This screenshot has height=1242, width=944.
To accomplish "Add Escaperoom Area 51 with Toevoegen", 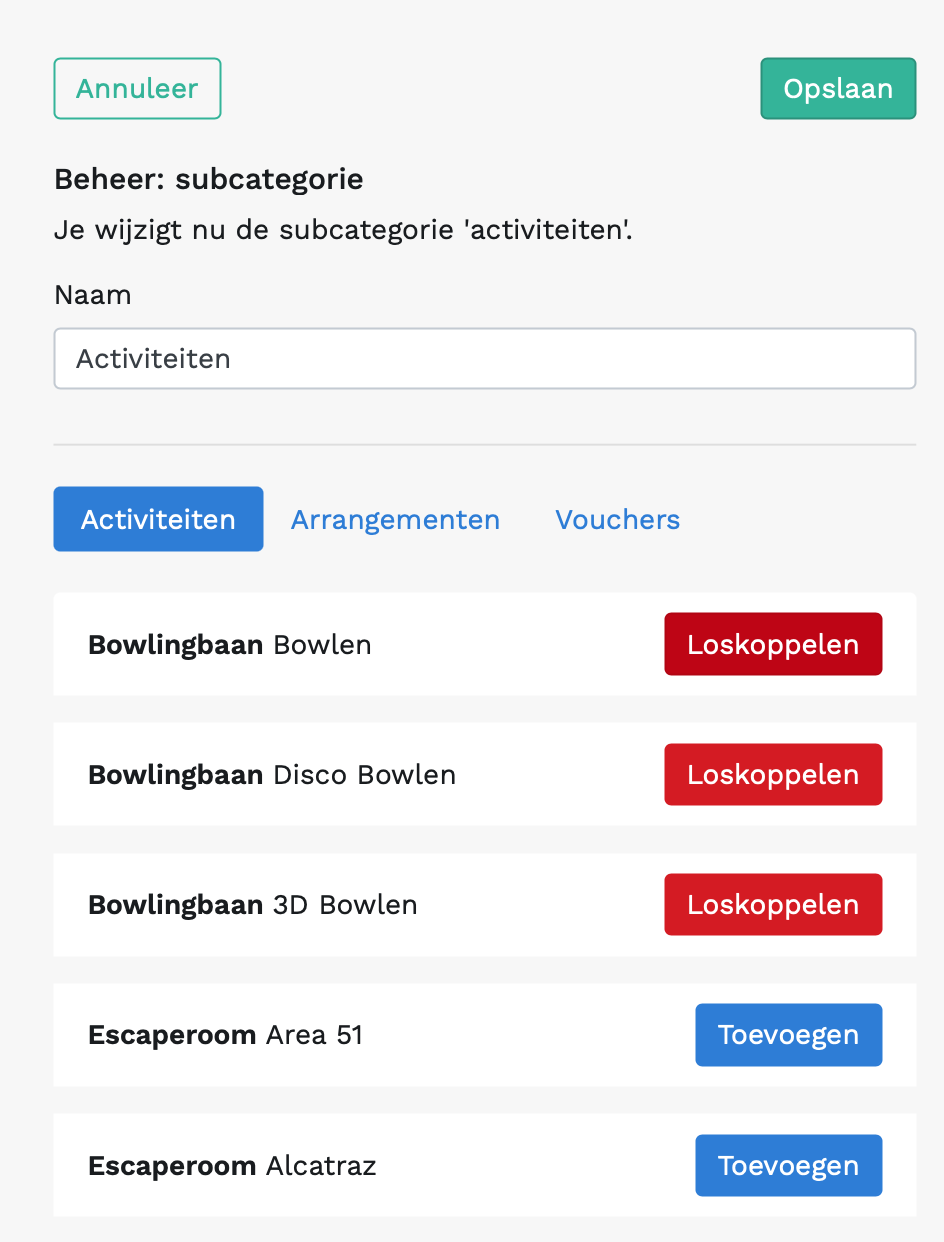I will point(788,1035).
